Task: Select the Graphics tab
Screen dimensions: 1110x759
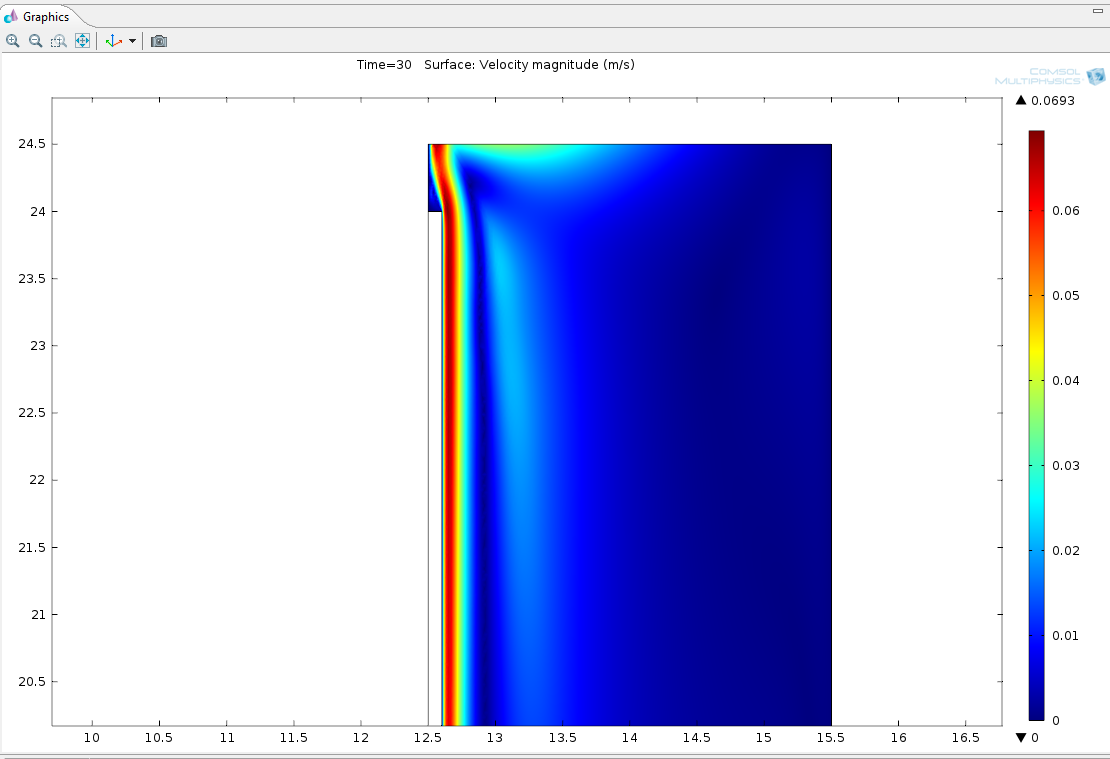Action: [x=46, y=17]
